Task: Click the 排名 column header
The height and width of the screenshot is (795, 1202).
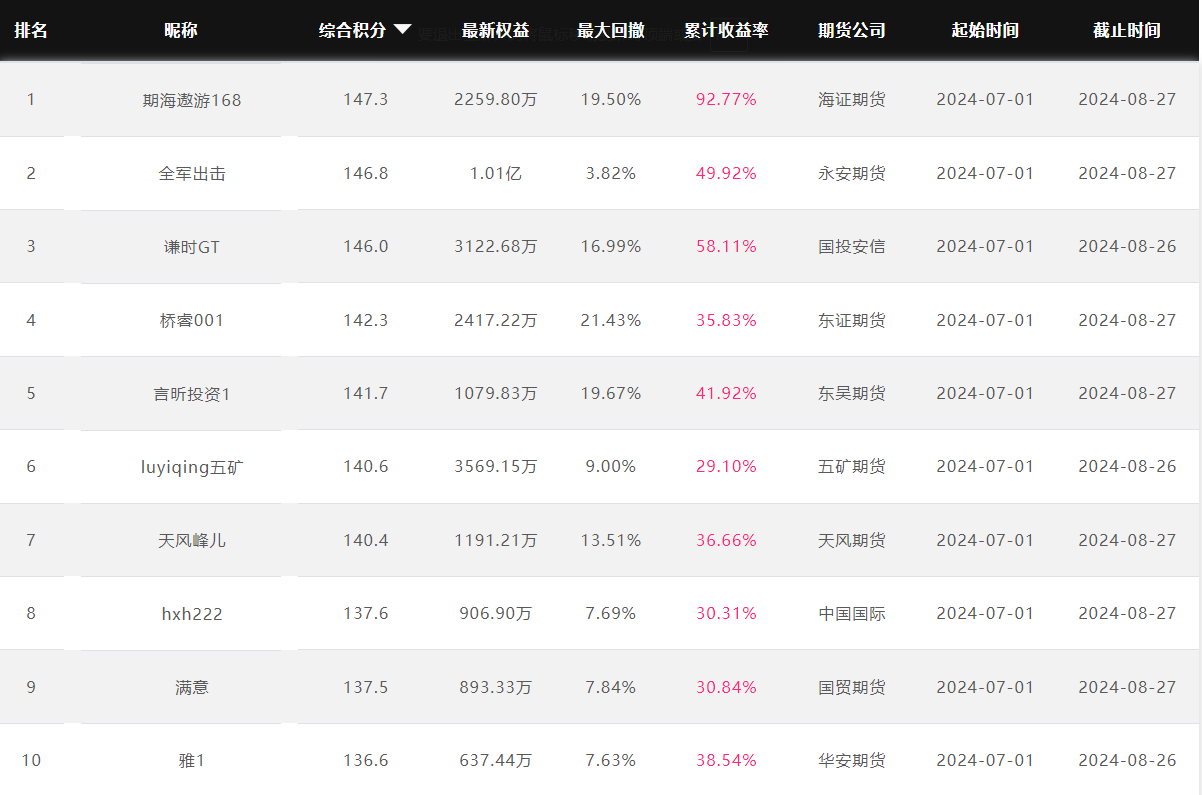Action: 31,30
